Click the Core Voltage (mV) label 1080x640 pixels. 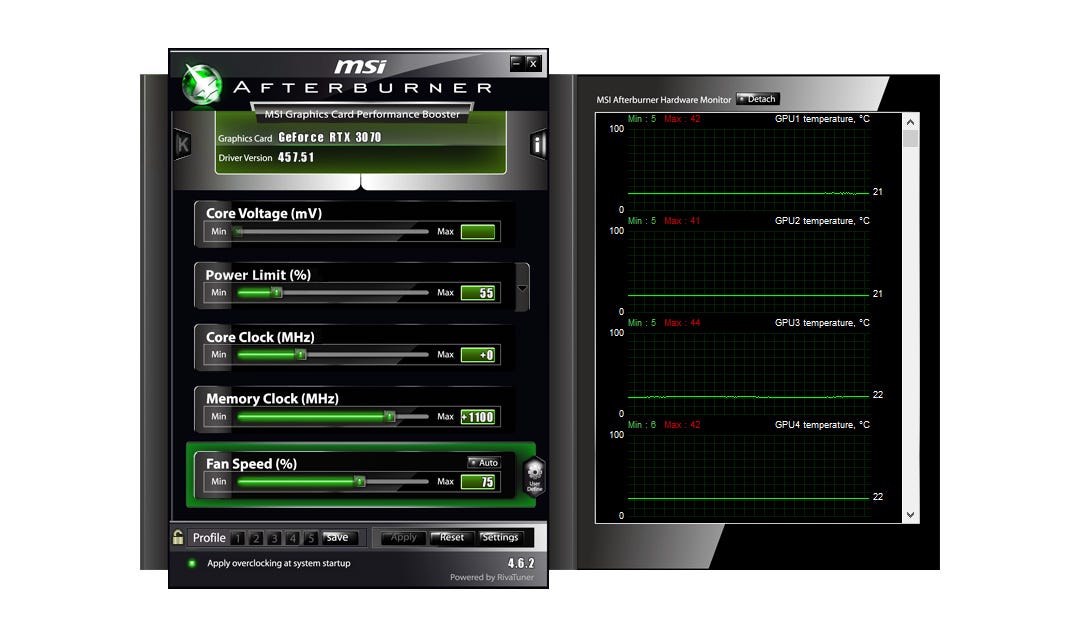(264, 214)
